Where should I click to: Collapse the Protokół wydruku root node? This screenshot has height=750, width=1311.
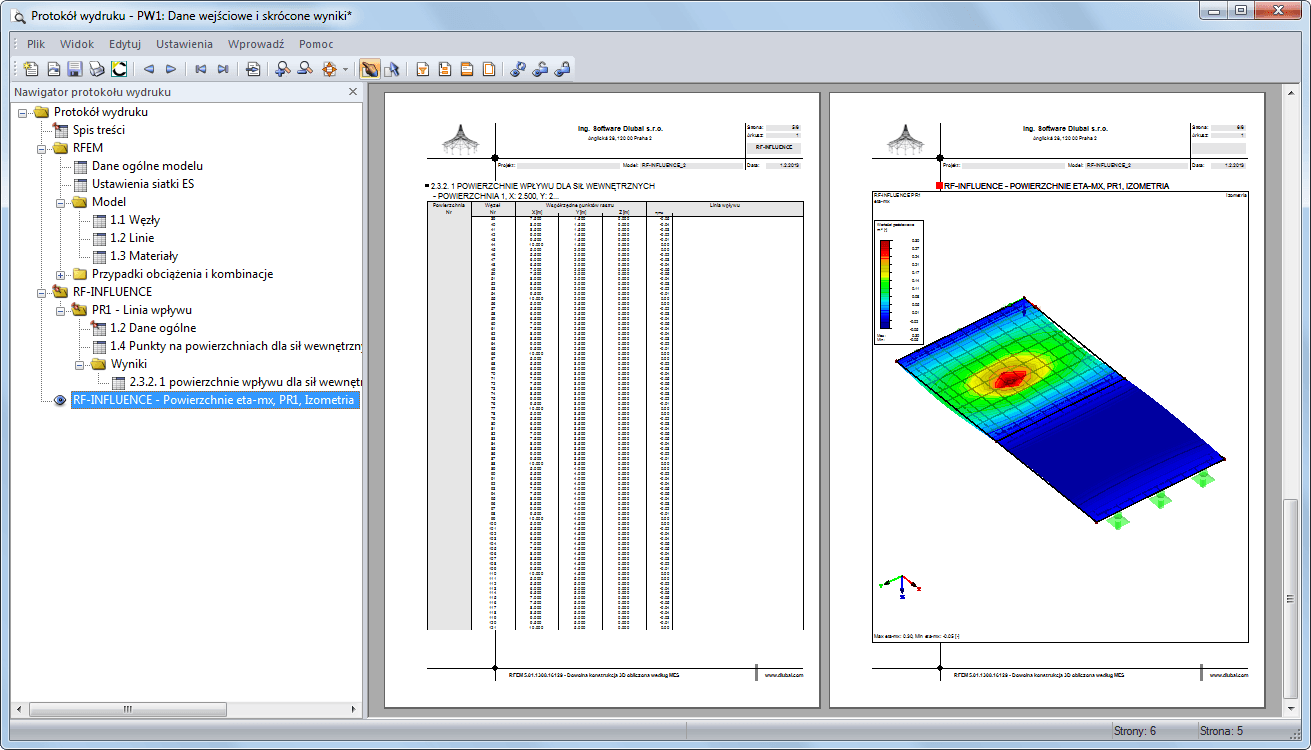coord(23,112)
